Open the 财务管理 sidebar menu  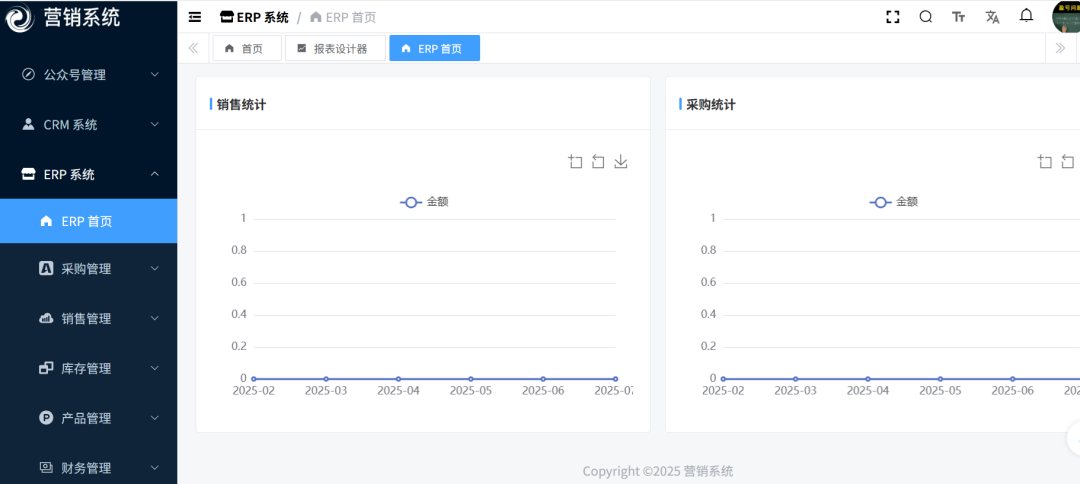tap(88, 467)
